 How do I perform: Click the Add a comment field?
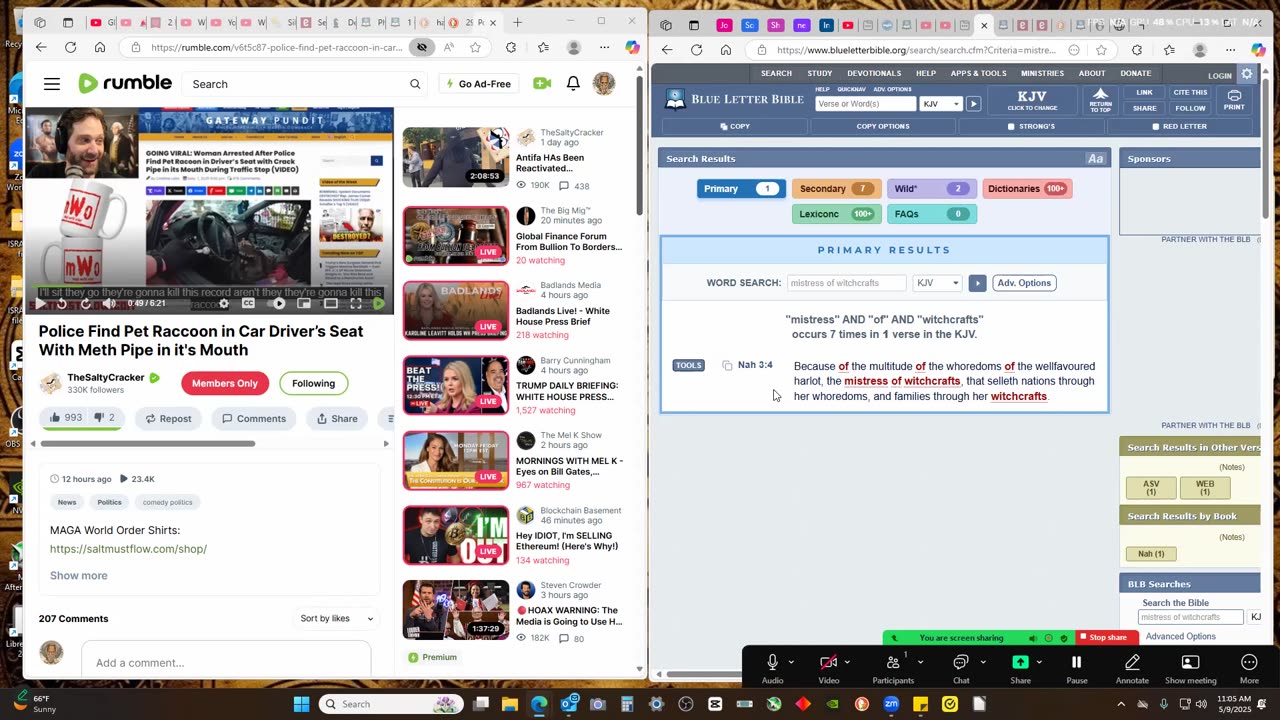tap(226, 662)
